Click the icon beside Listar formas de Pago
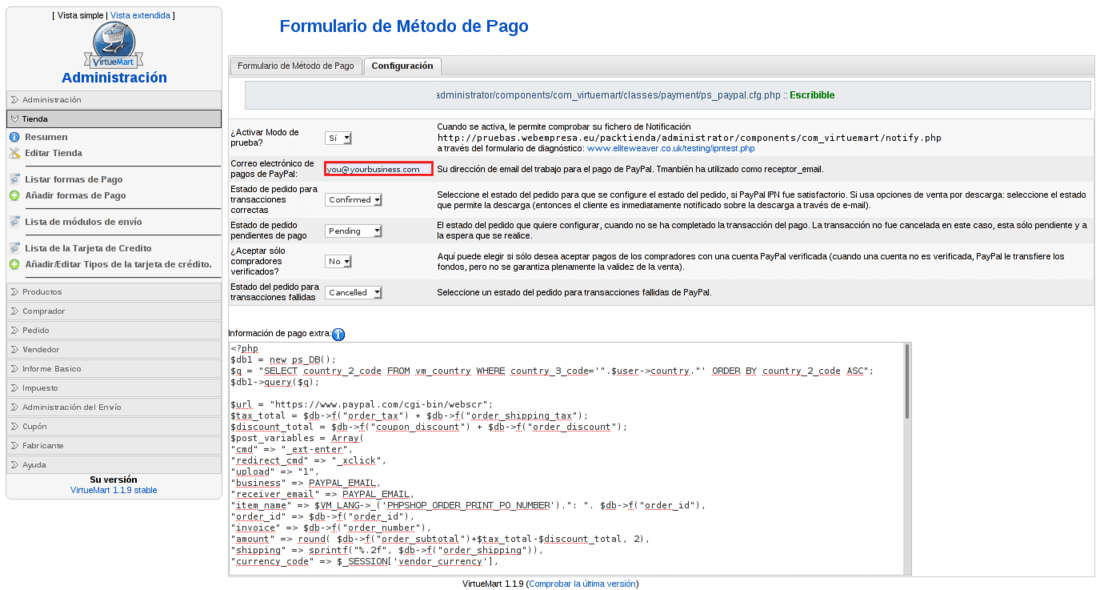The width and height of the screenshot is (1100, 590). (15, 179)
